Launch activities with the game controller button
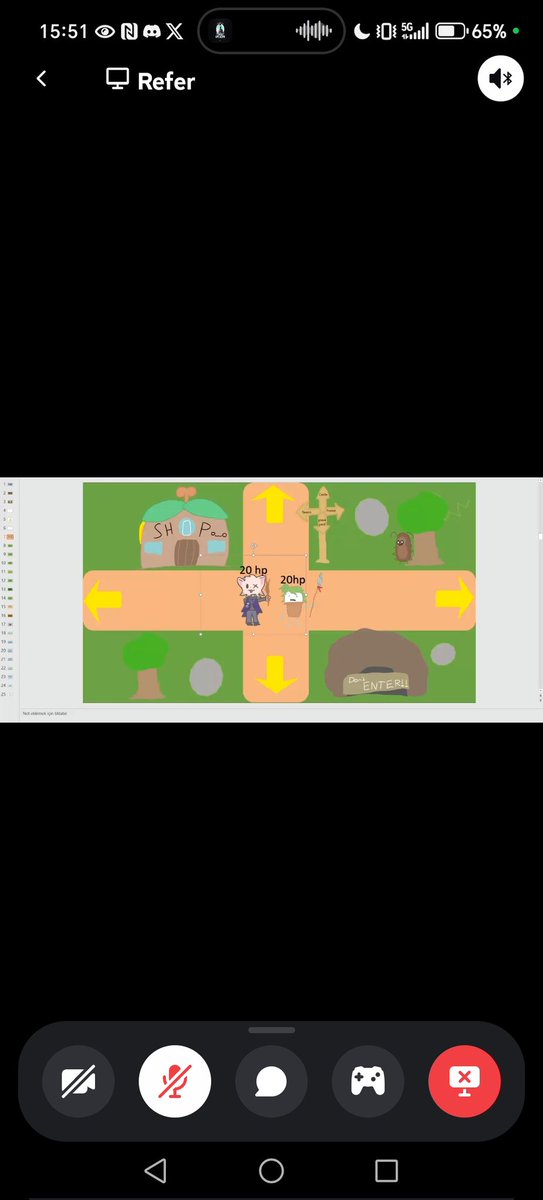Viewport: 543px width, 1200px height. 368,1081
